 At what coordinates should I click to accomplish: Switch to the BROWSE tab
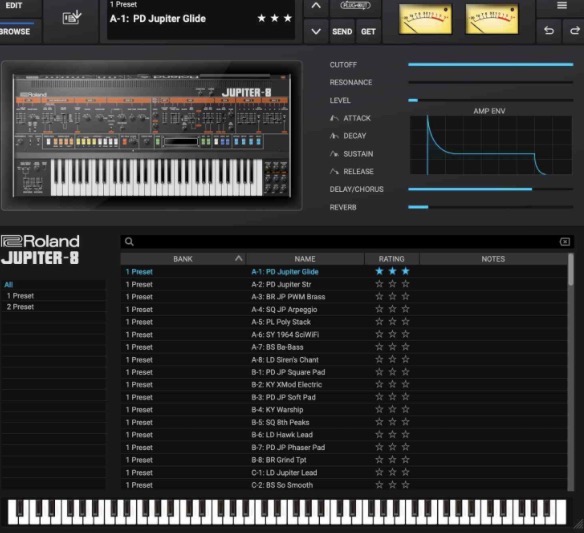pos(15,32)
